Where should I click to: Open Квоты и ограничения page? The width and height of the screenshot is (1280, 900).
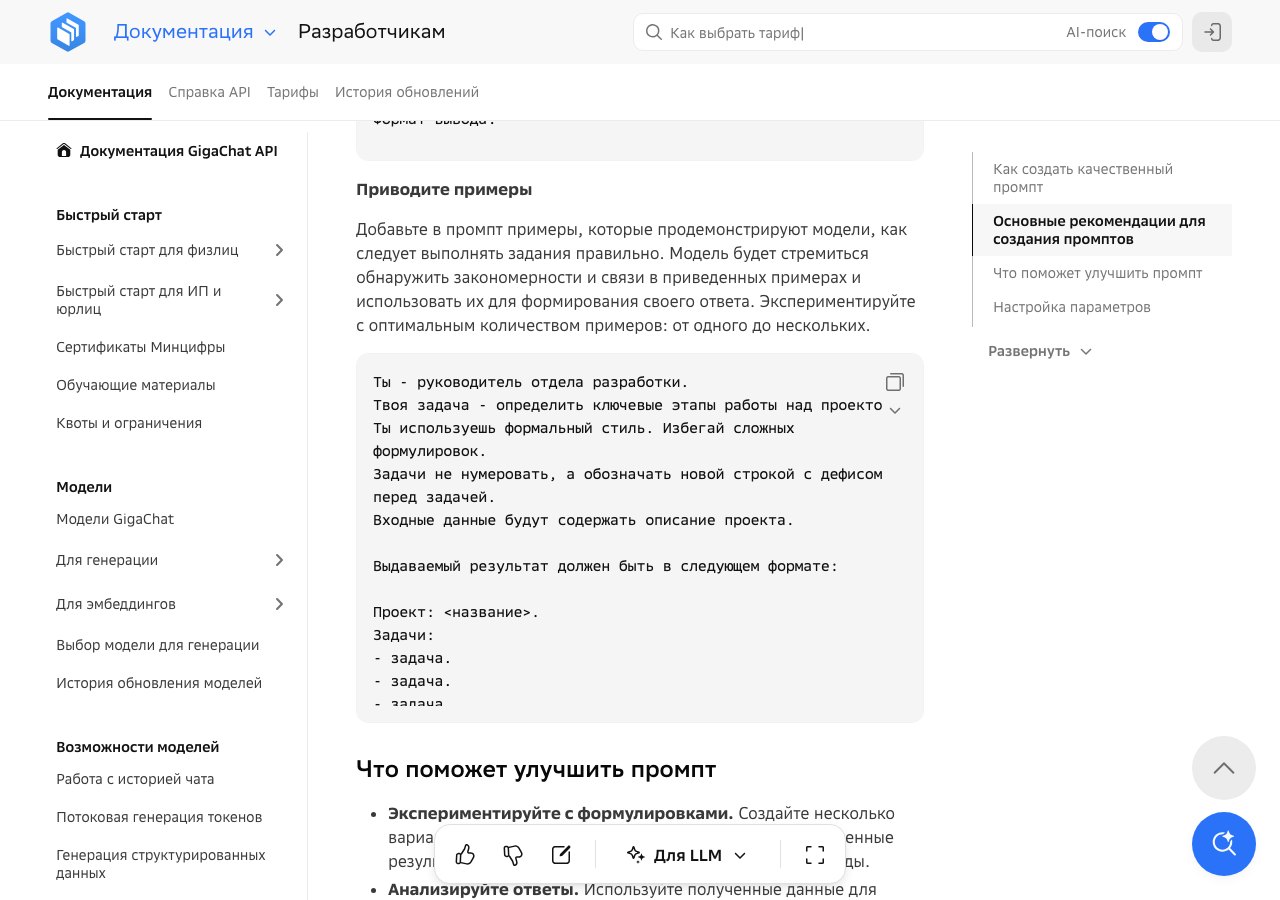[129, 423]
